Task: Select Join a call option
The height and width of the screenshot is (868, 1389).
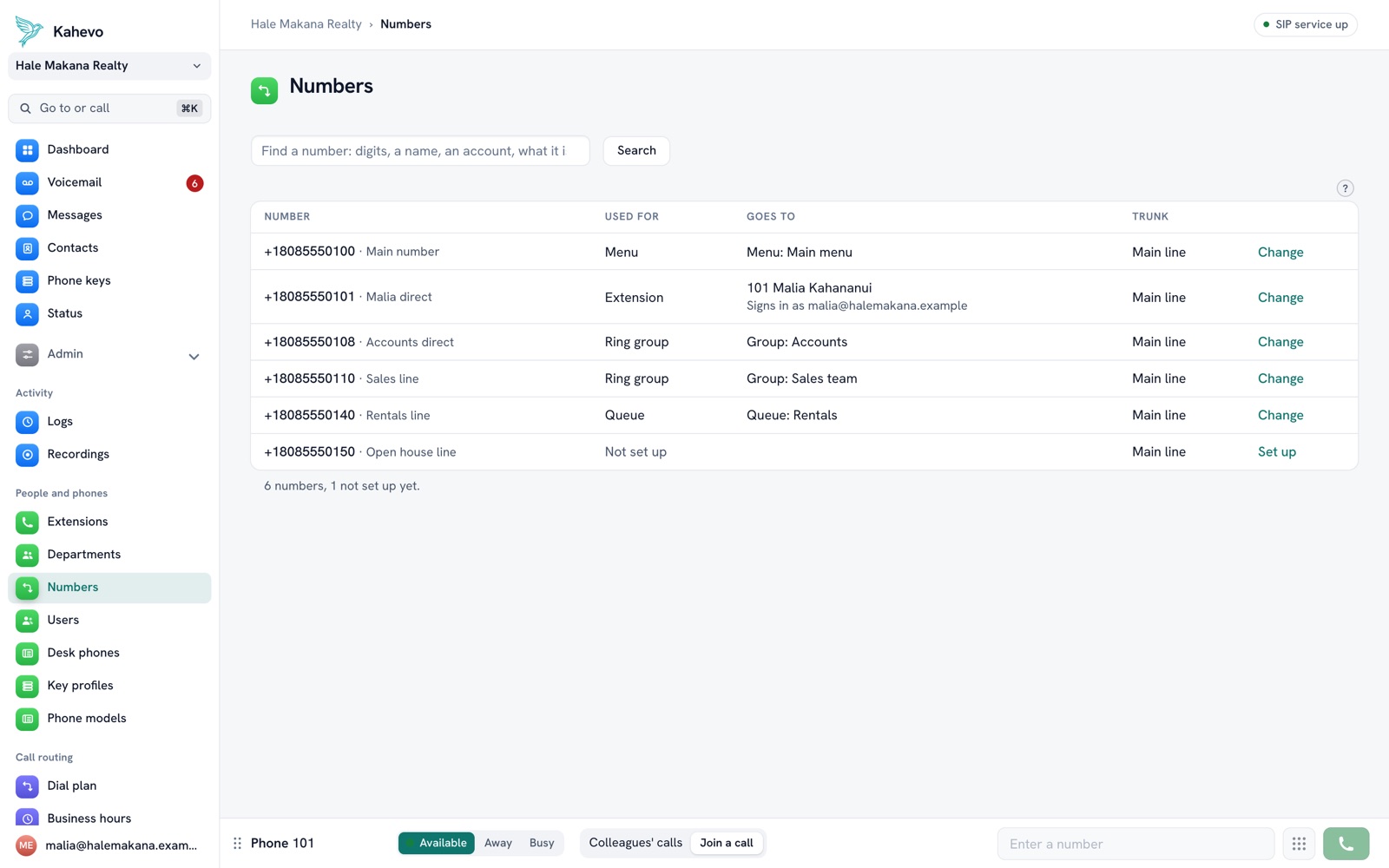Action: pyautogui.click(x=727, y=843)
